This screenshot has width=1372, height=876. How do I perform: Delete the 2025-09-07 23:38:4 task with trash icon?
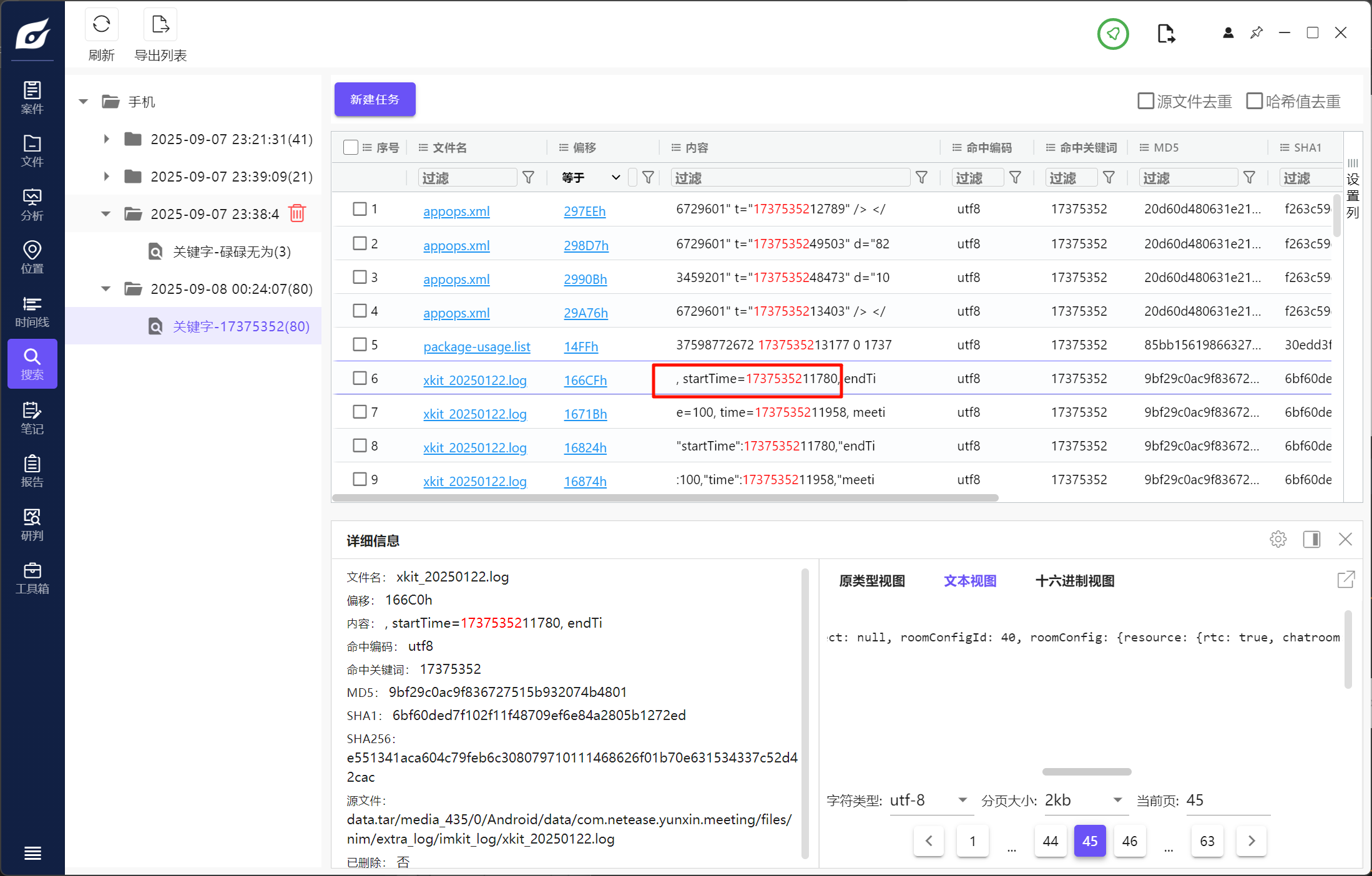click(297, 214)
